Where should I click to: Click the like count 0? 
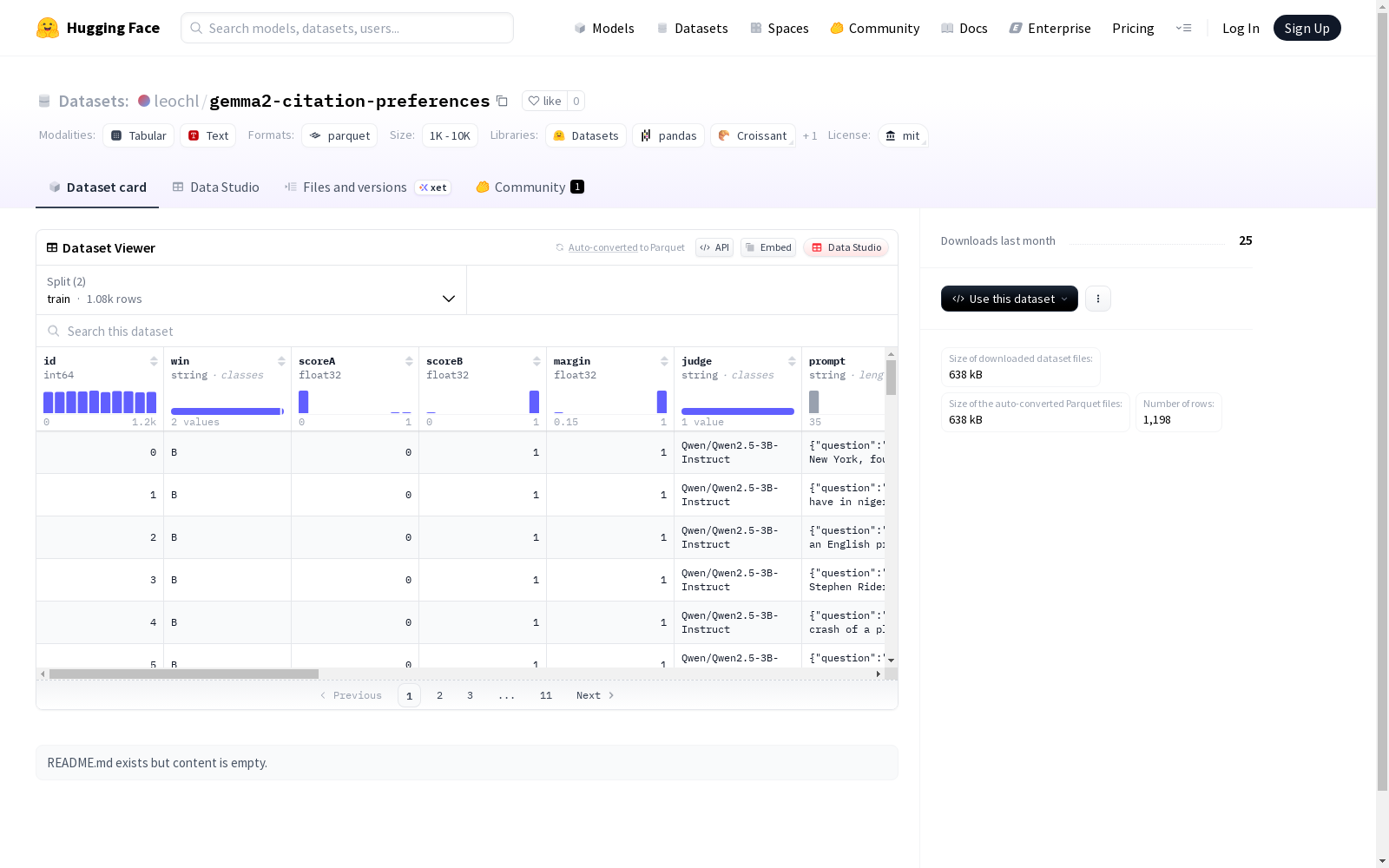pyautogui.click(x=576, y=101)
